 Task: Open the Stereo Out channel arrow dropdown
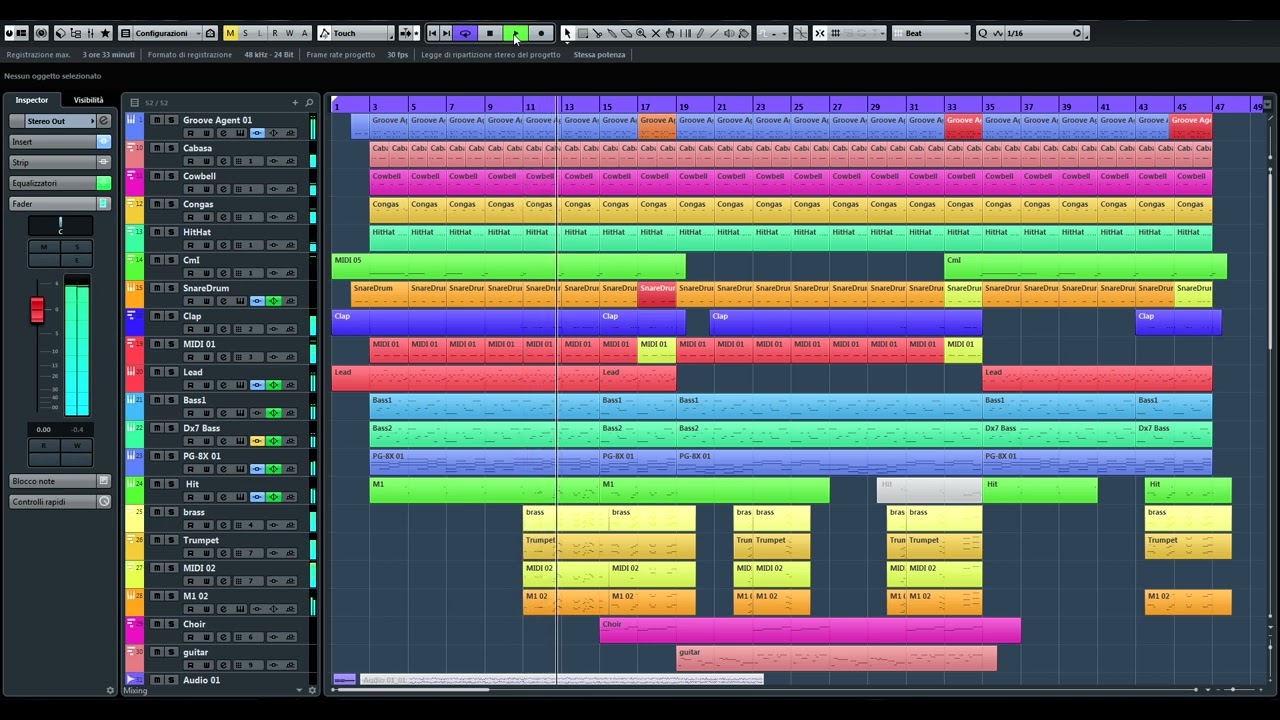coord(92,121)
